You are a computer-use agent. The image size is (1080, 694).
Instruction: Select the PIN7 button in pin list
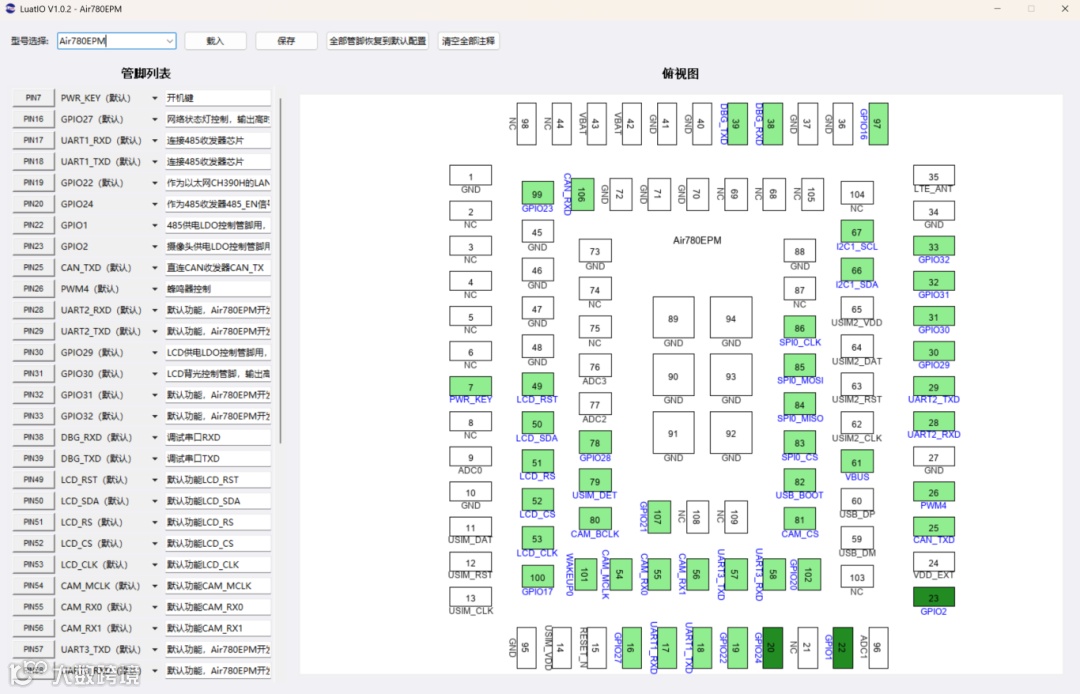point(33,98)
